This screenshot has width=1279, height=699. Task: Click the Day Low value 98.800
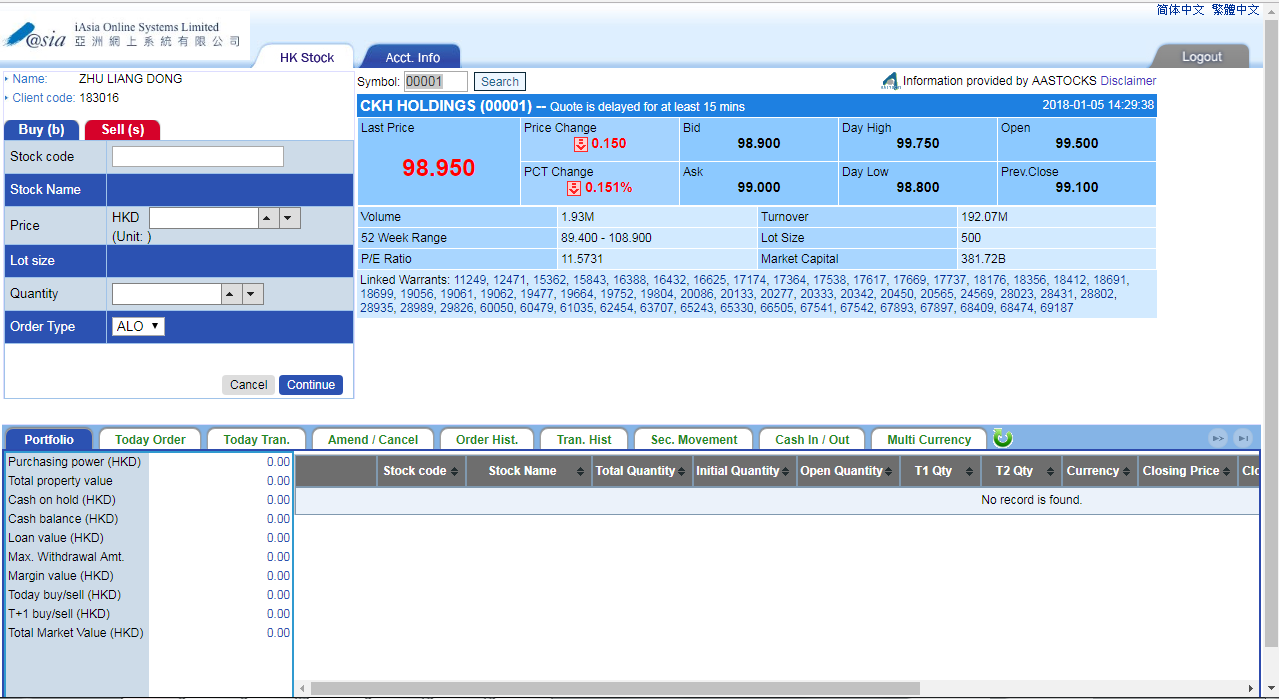click(918, 187)
